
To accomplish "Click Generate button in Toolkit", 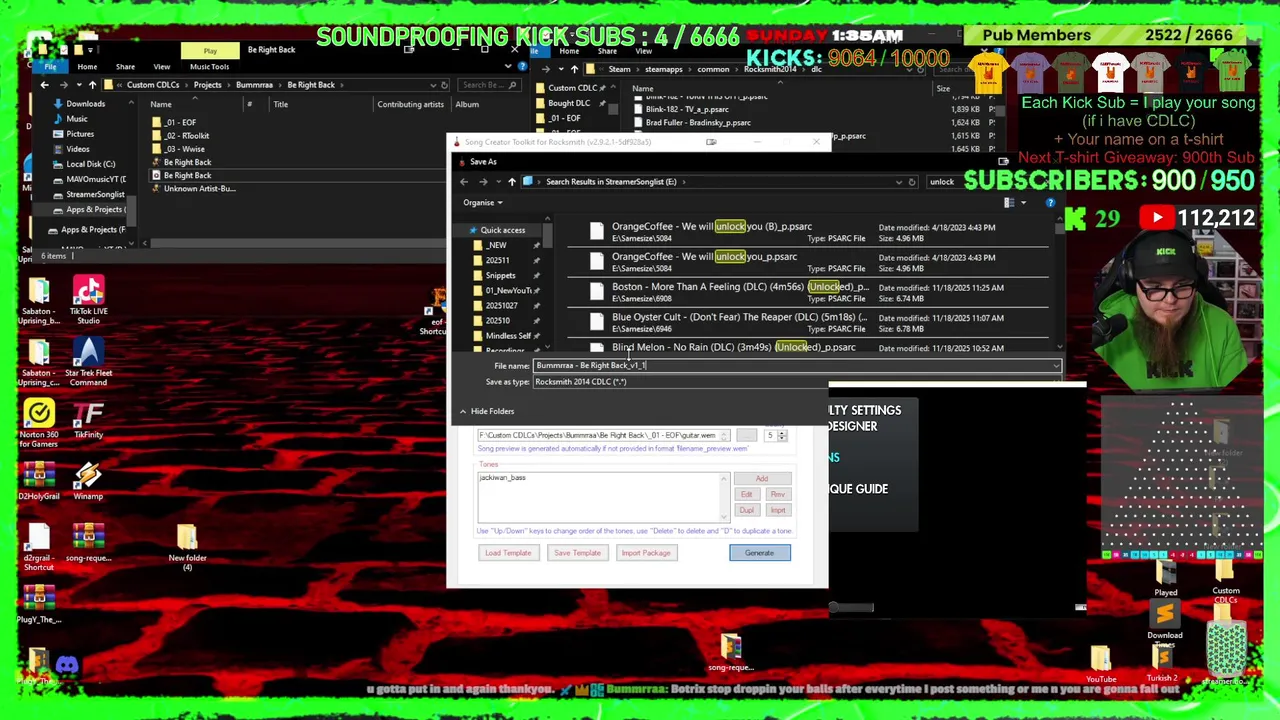I will (760, 553).
